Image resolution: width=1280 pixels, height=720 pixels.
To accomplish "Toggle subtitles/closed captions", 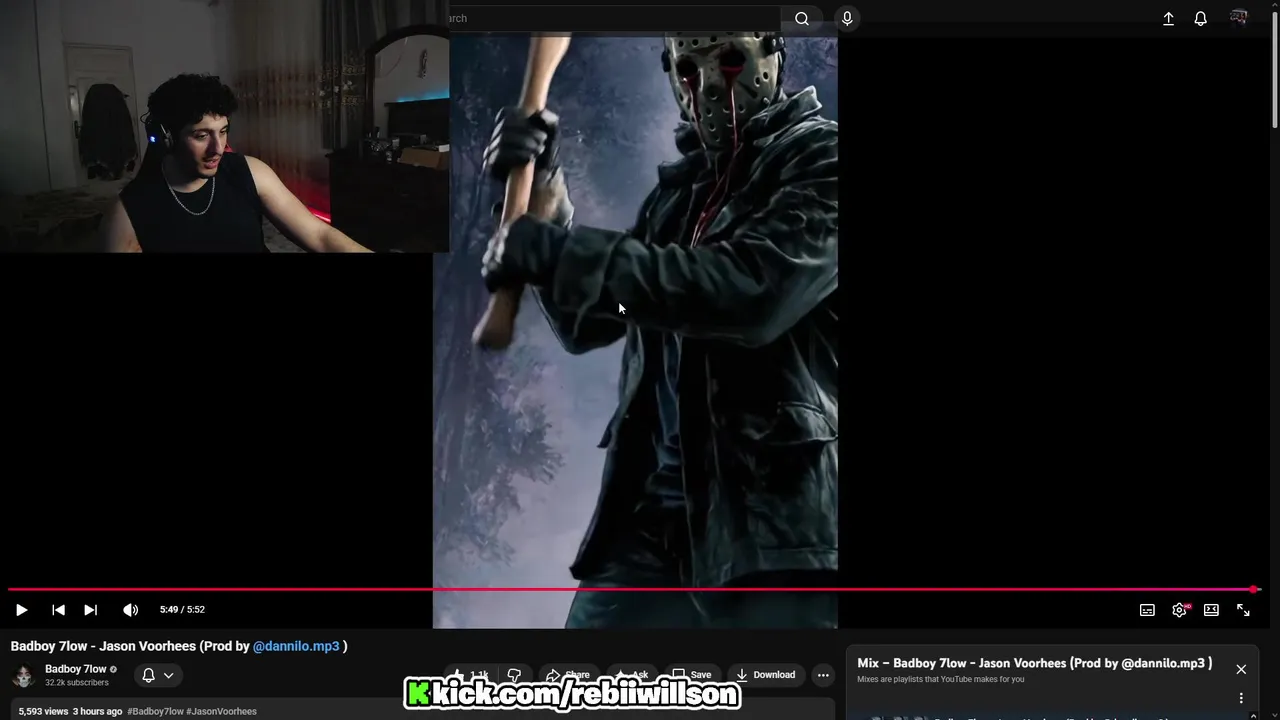I will 1147,610.
